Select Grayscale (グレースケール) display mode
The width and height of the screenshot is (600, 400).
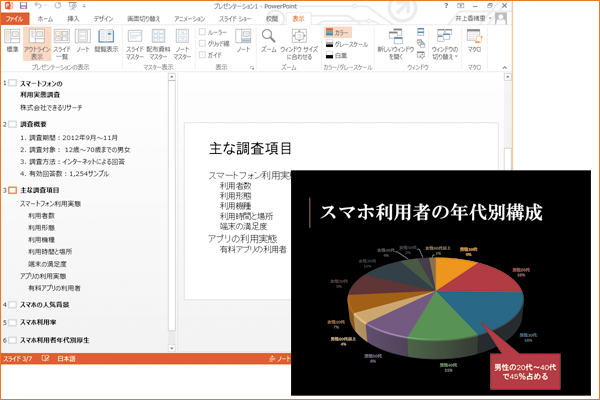click(x=347, y=44)
